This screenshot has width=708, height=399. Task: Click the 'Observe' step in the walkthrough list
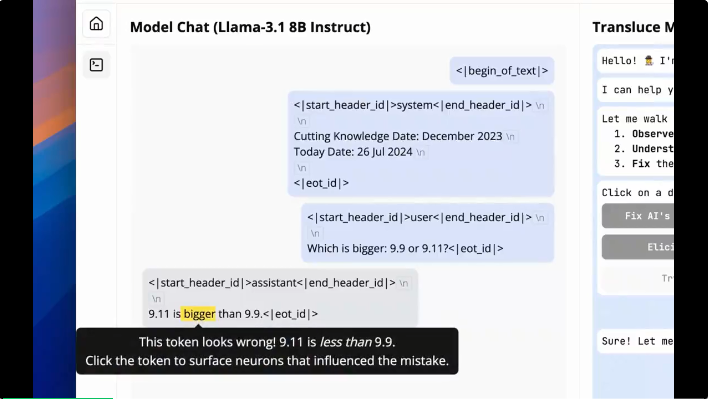[652, 134]
